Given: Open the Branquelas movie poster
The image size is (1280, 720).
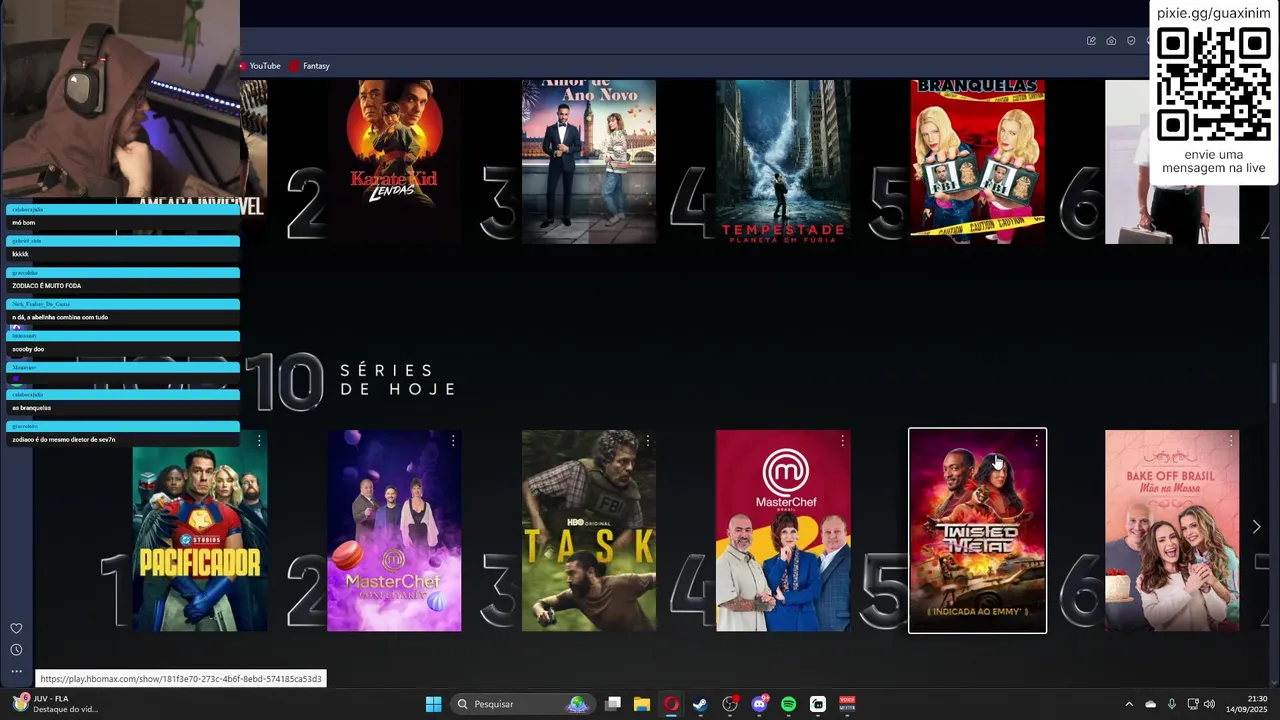Looking at the screenshot, I should pos(978,162).
